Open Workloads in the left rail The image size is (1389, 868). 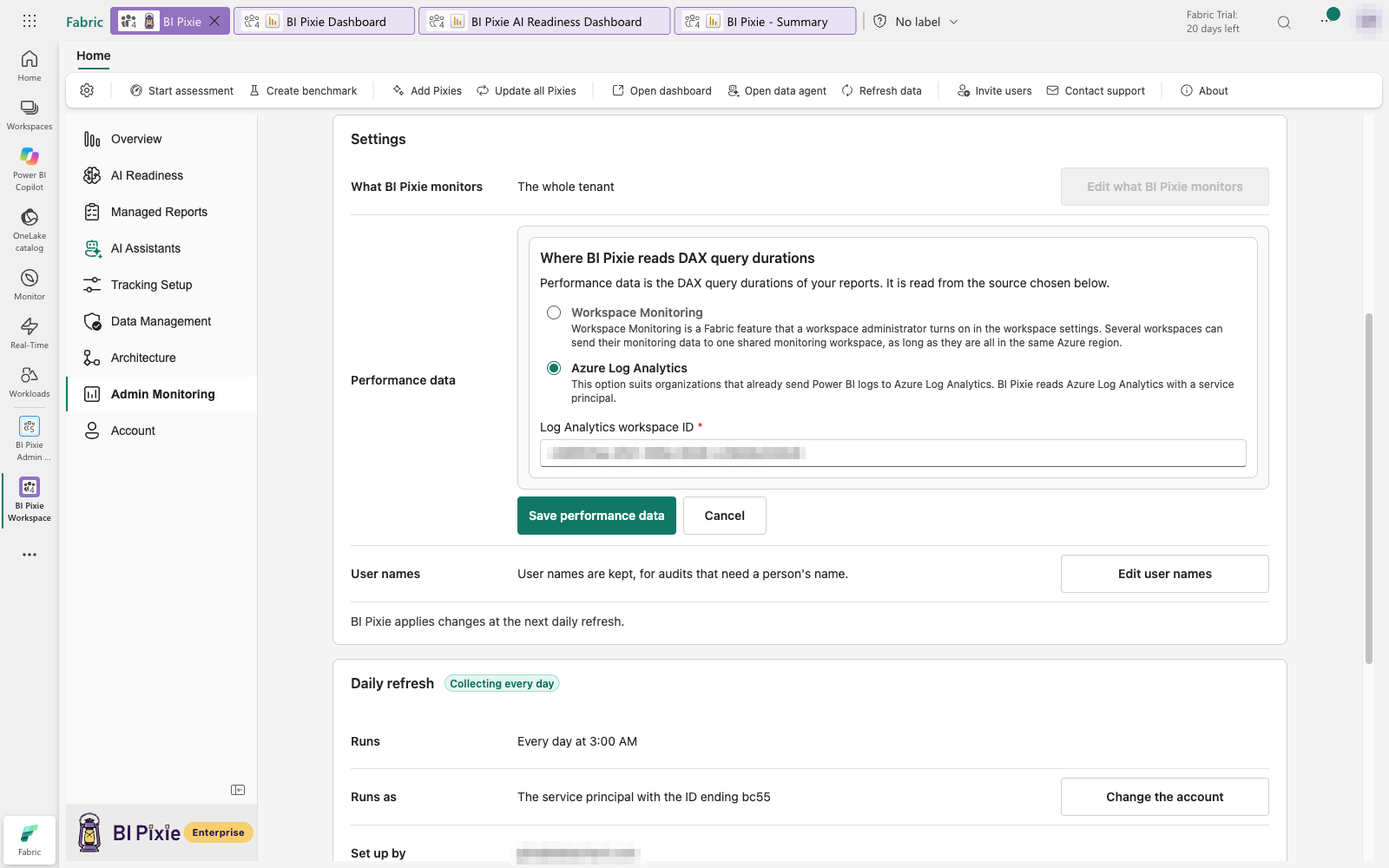click(30, 382)
